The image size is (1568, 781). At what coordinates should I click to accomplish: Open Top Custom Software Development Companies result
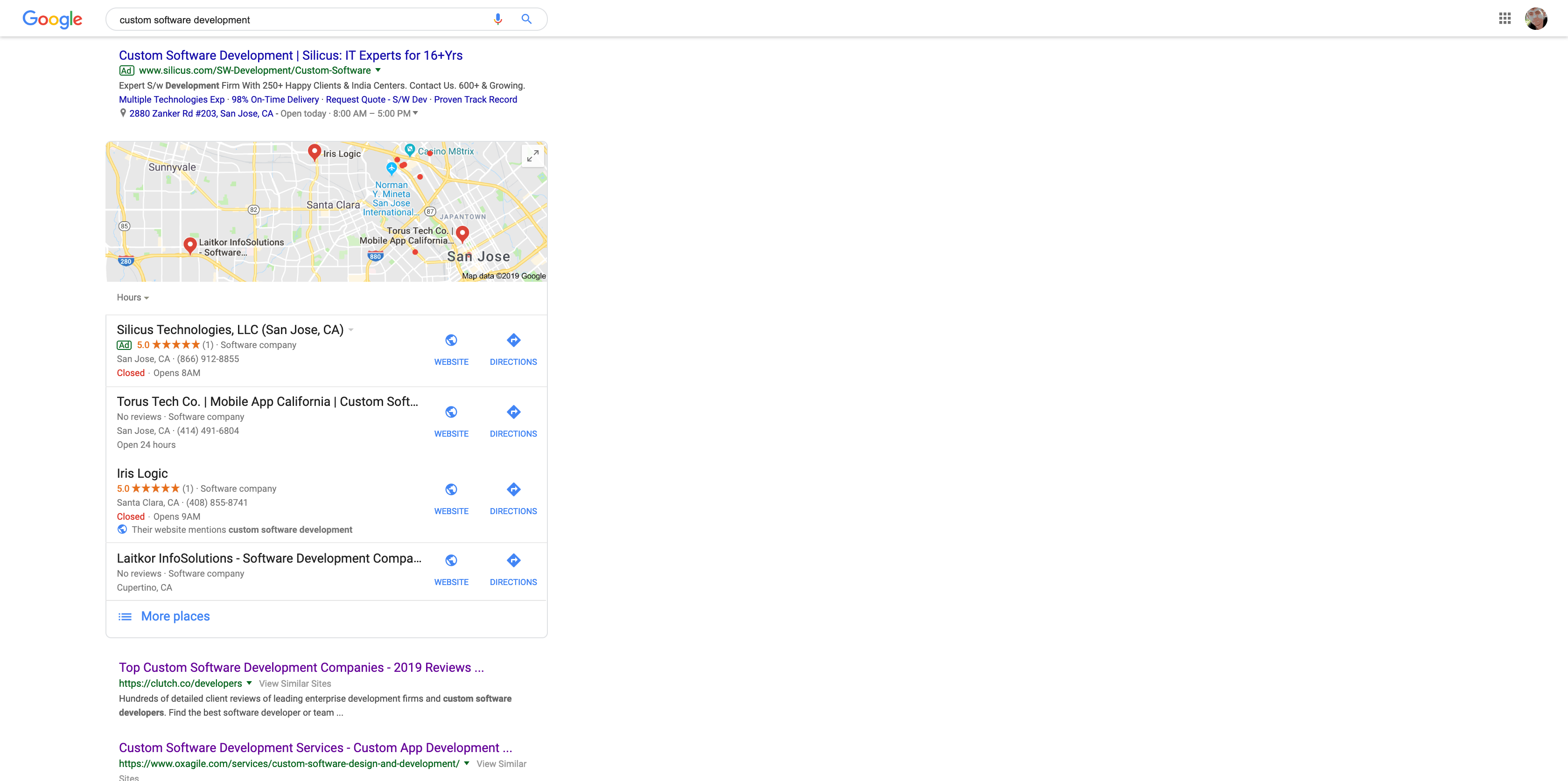(301, 668)
